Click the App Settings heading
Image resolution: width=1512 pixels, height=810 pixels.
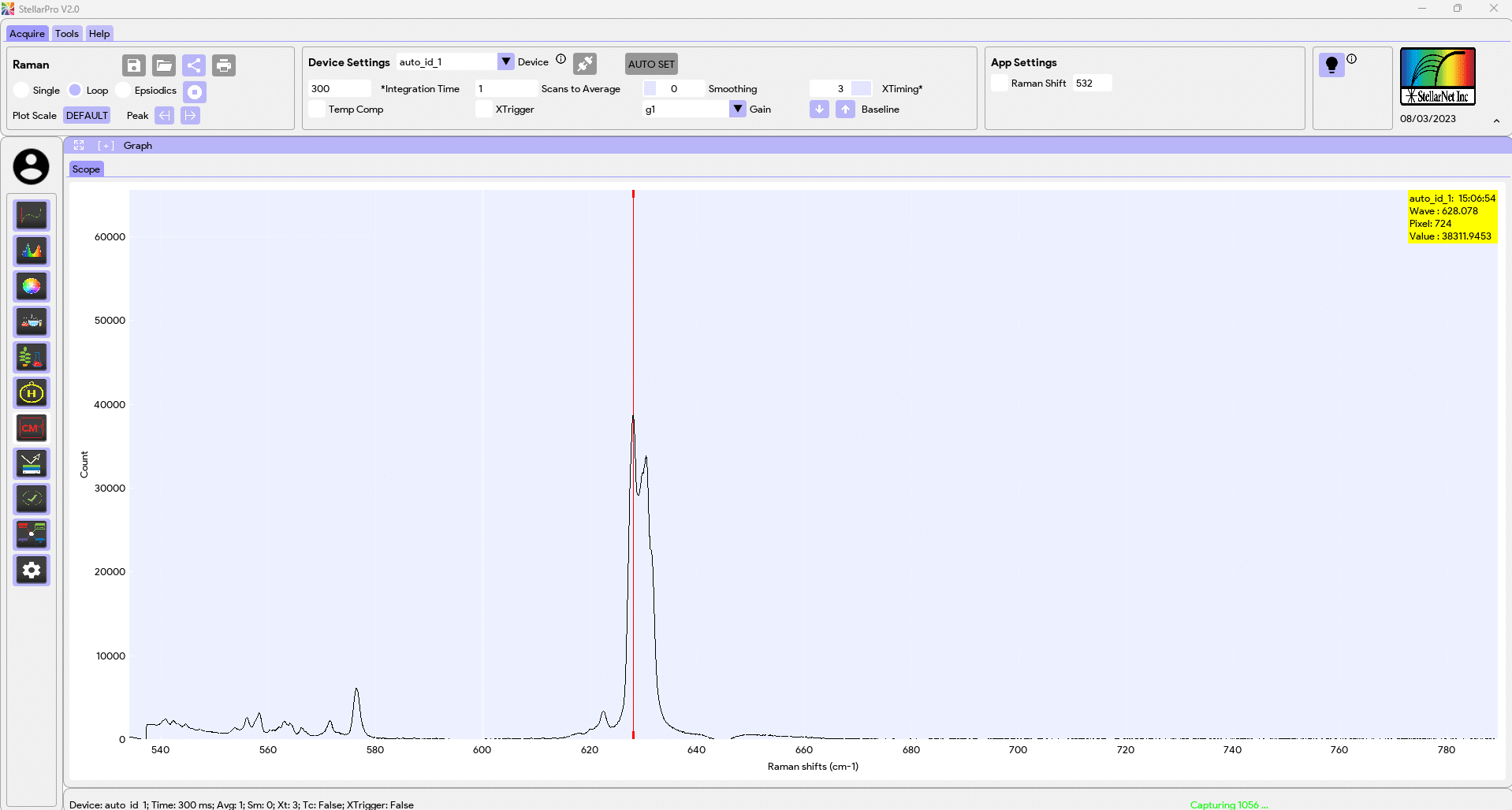pos(1024,62)
